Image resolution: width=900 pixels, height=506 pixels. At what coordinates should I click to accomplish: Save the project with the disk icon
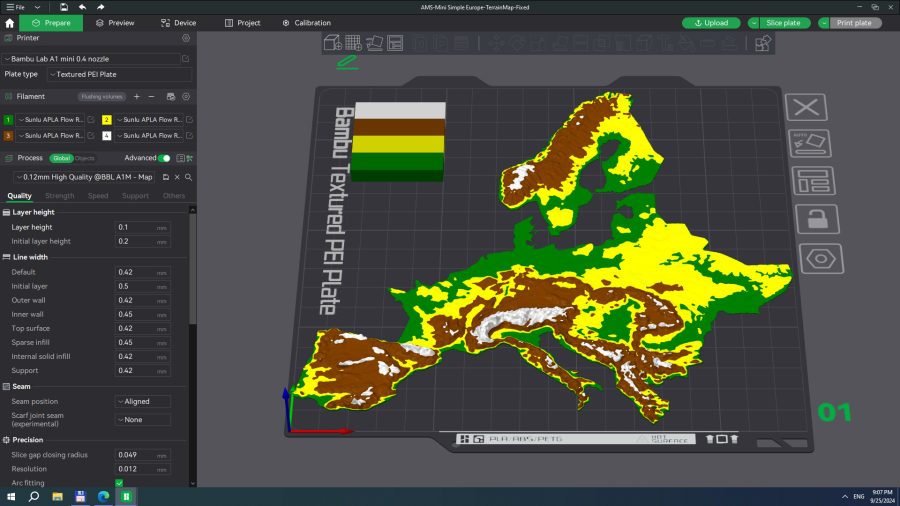(x=64, y=7)
